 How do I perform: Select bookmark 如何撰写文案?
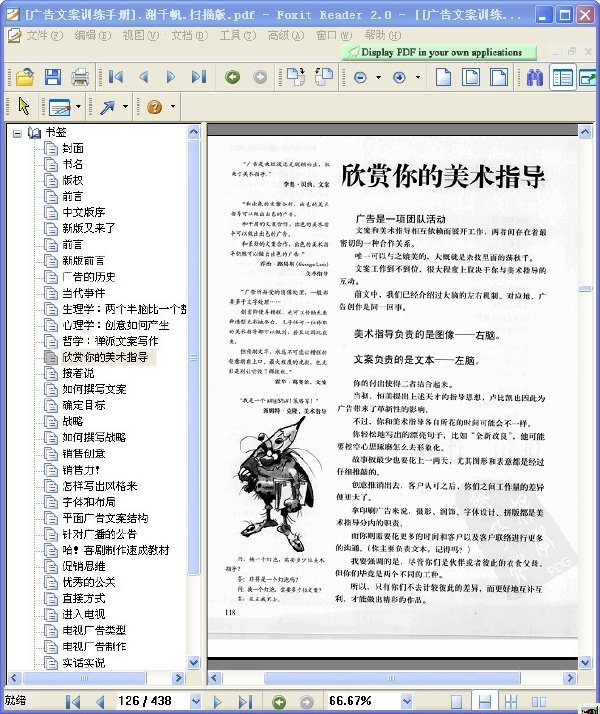(x=94, y=389)
